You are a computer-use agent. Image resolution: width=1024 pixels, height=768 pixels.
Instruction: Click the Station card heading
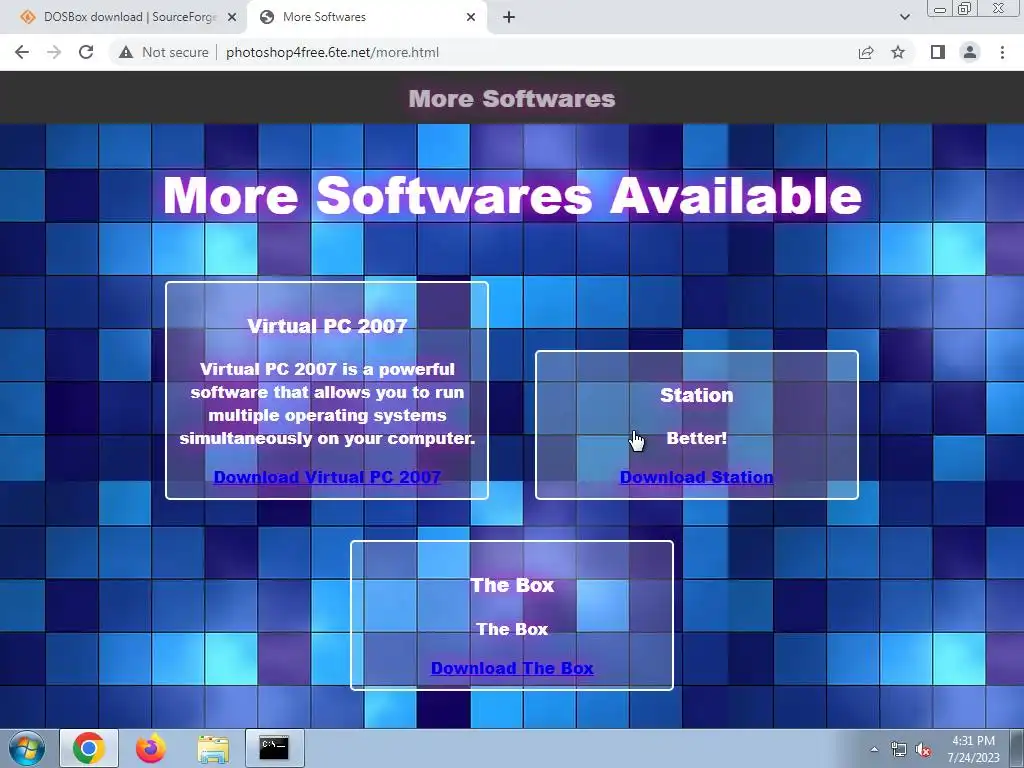click(x=697, y=395)
